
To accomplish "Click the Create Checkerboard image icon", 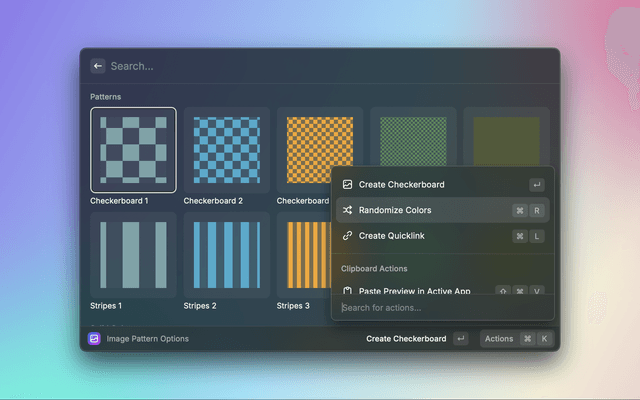I will (347, 185).
